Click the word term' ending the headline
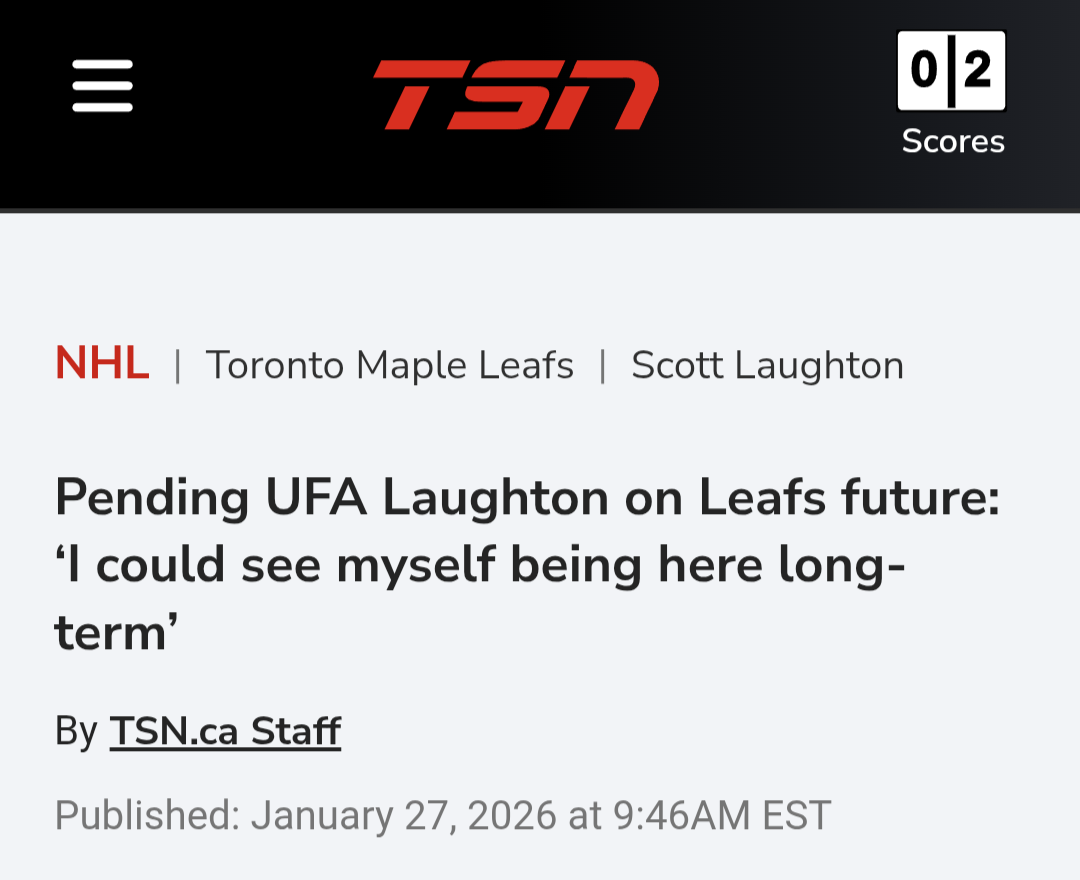This screenshot has height=880, width=1080. click(x=116, y=633)
